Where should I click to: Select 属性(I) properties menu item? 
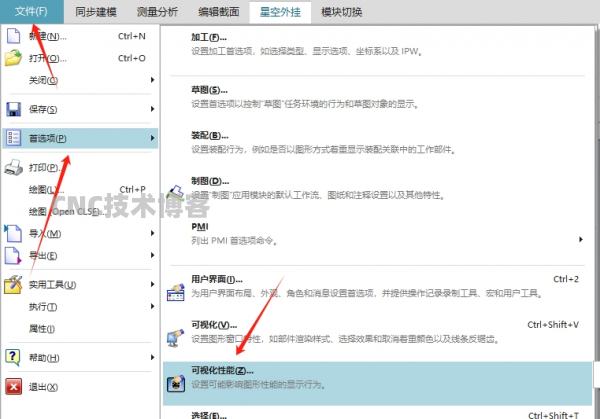coord(42,328)
